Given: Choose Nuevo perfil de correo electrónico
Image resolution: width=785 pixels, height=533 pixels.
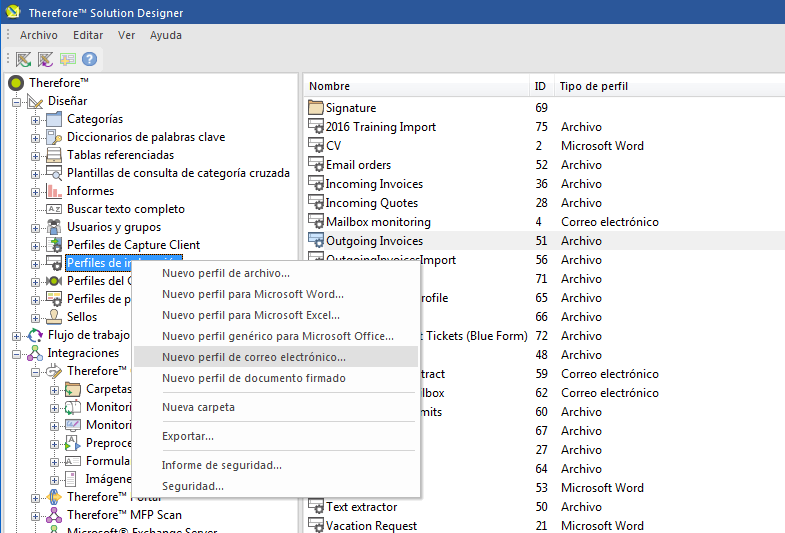Looking at the screenshot, I should [276, 357].
